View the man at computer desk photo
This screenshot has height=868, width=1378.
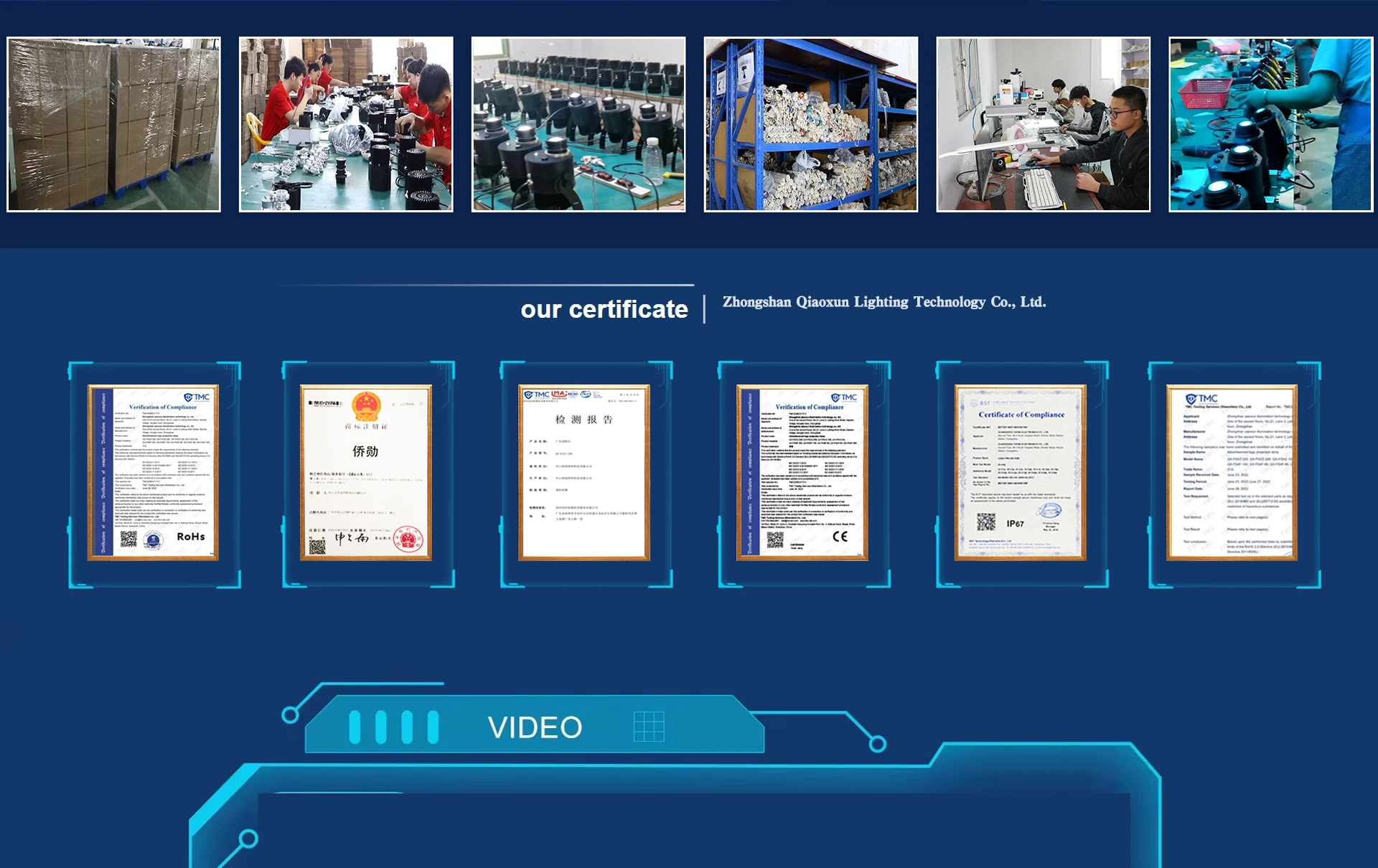coord(1043,124)
